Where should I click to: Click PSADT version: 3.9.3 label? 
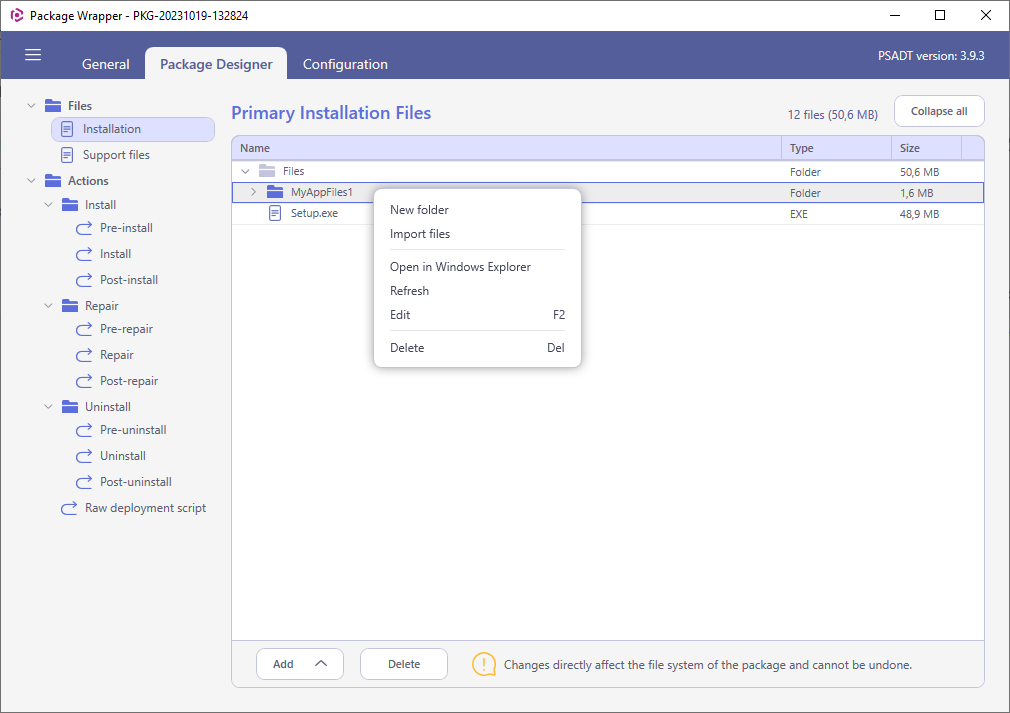(x=931, y=56)
